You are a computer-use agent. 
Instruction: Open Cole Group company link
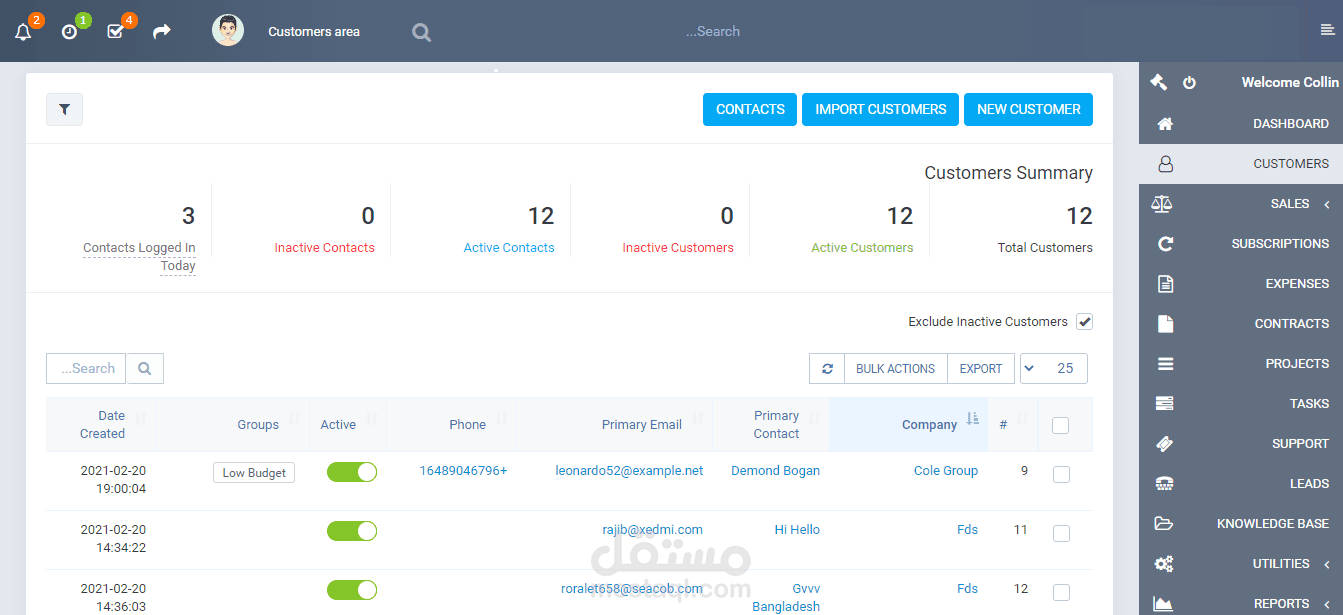click(x=946, y=471)
